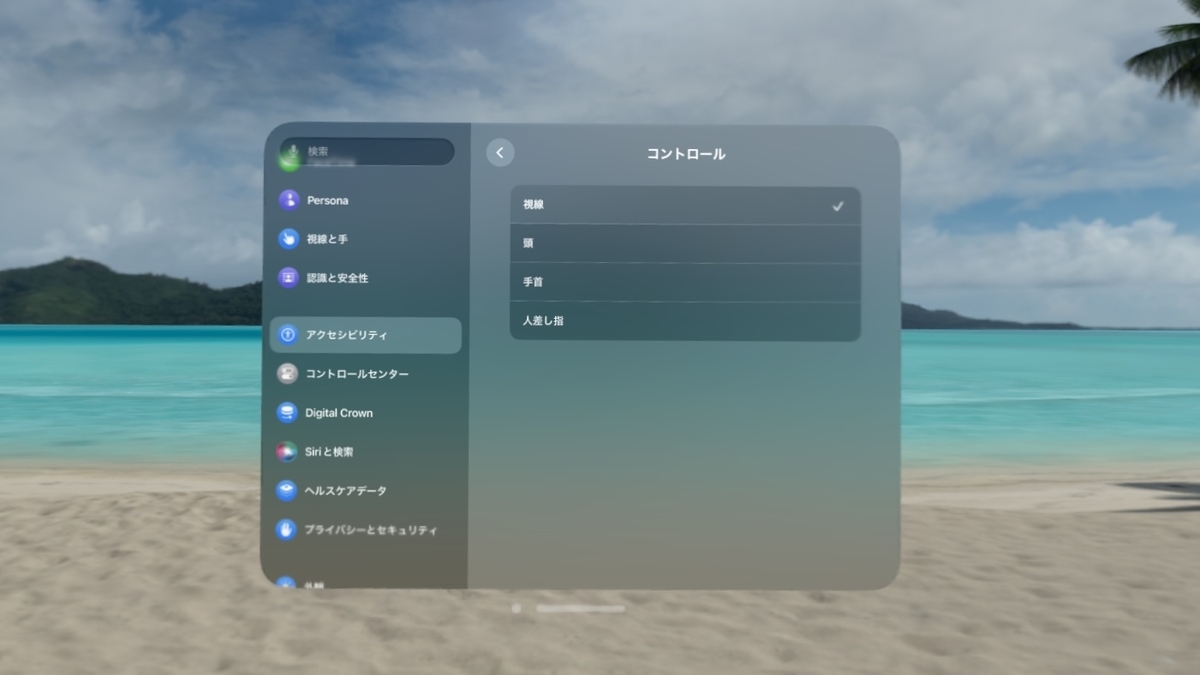1200x675 pixels.
Task: Click the Persona sidebar icon
Action: click(x=288, y=200)
